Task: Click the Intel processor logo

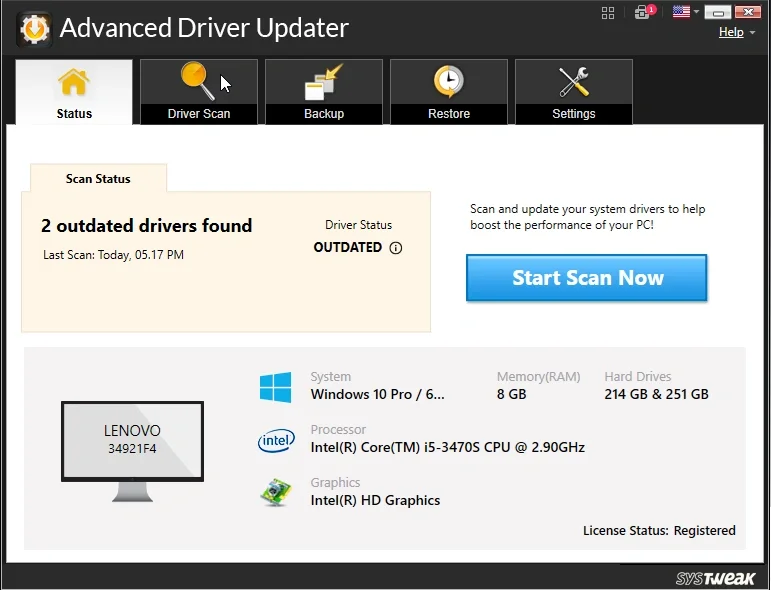Action: pyautogui.click(x=276, y=440)
